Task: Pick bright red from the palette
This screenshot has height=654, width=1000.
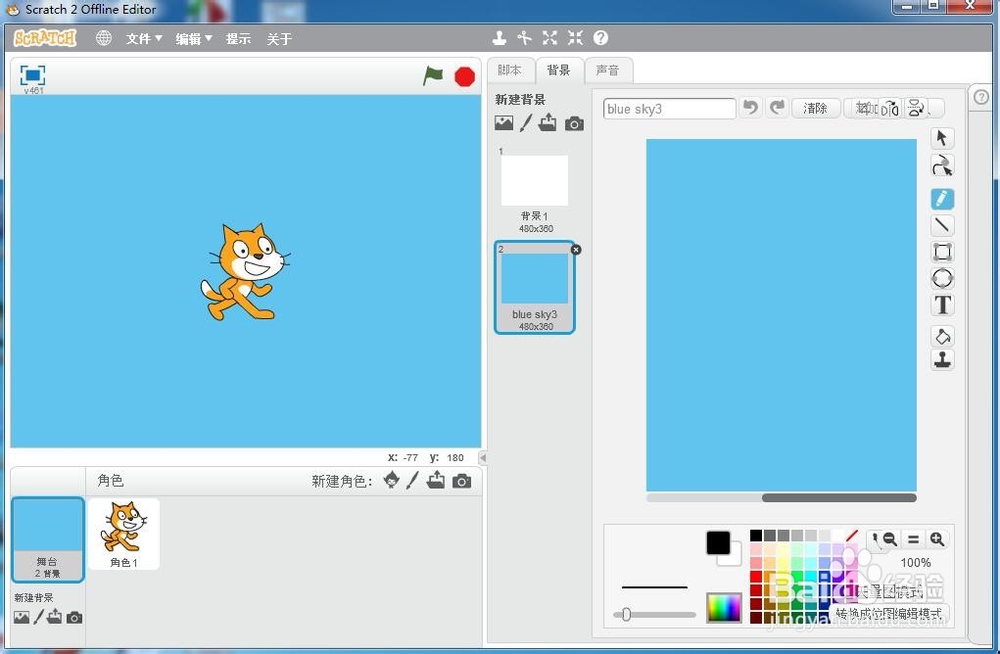Action: coord(756,576)
